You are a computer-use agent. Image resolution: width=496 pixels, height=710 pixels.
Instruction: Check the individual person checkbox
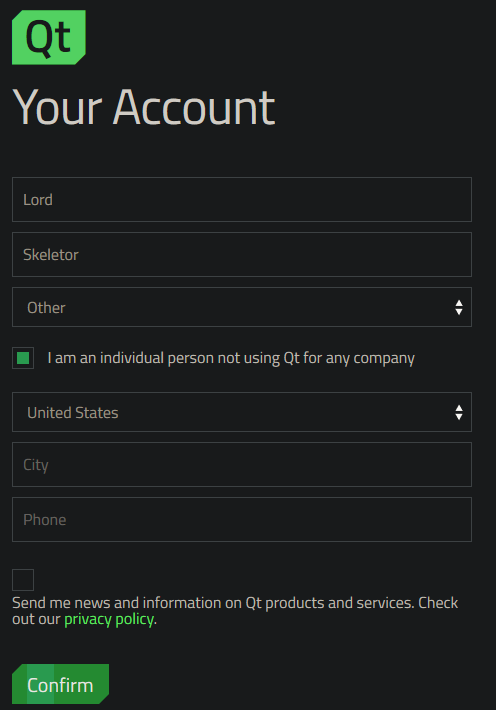[x=23, y=358]
